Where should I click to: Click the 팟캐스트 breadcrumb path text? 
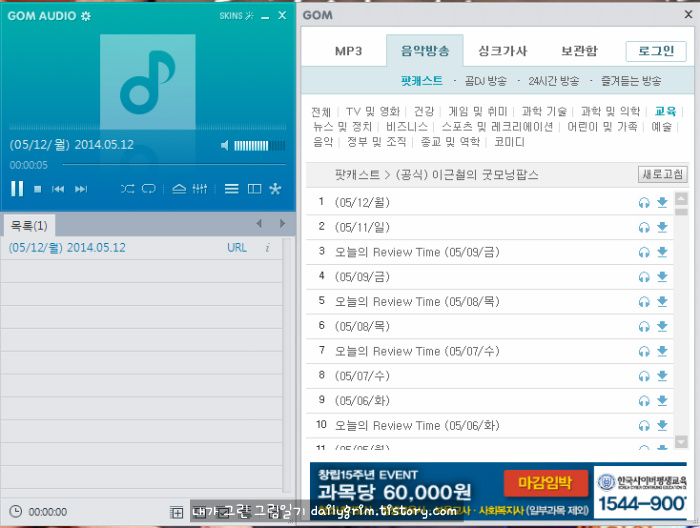[x=358, y=175]
